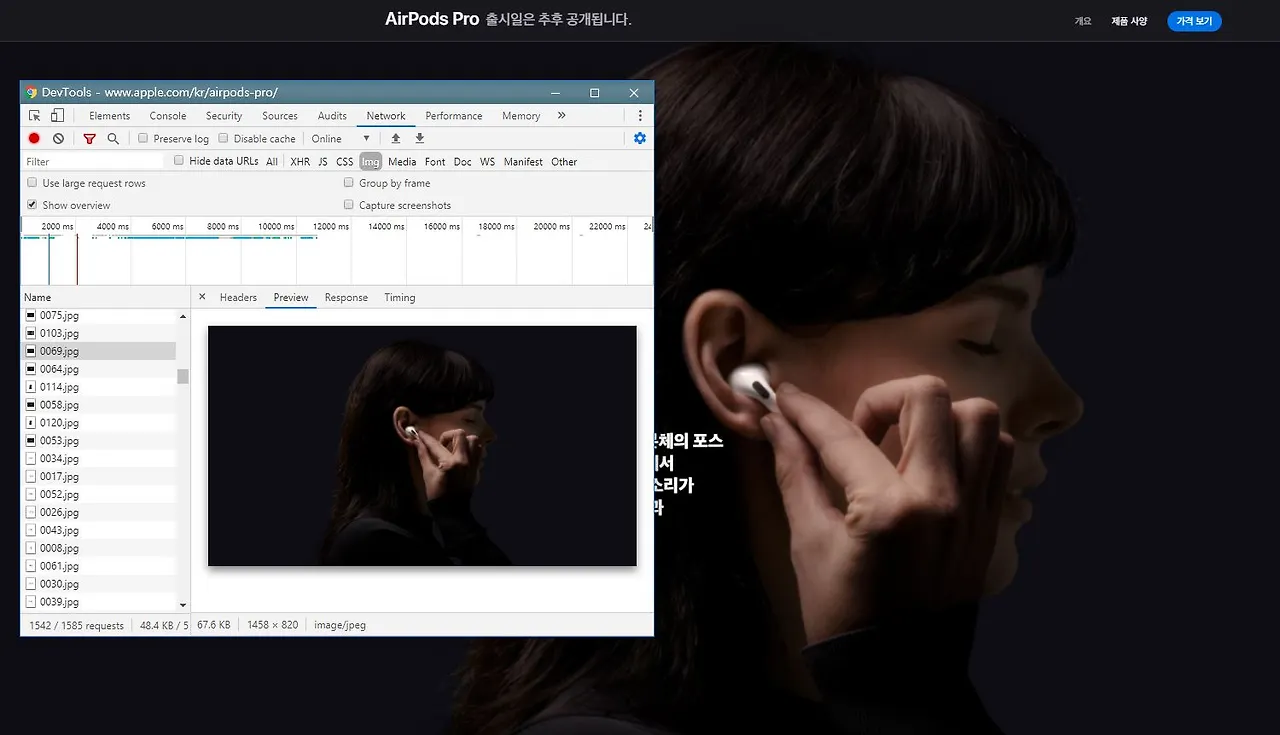Enable Use large request rows
The width and height of the screenshot is (1280, 735).
point(32,183)
